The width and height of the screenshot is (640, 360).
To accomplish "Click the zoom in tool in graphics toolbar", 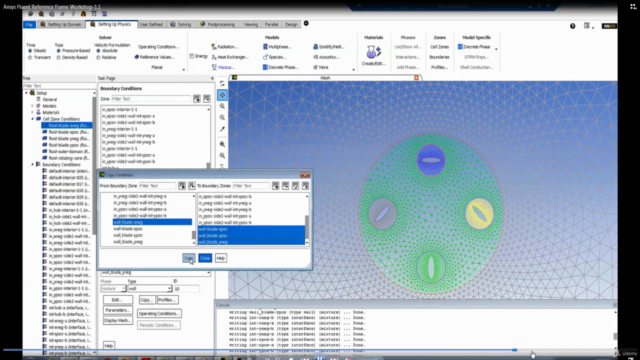I will click(222, 106).
